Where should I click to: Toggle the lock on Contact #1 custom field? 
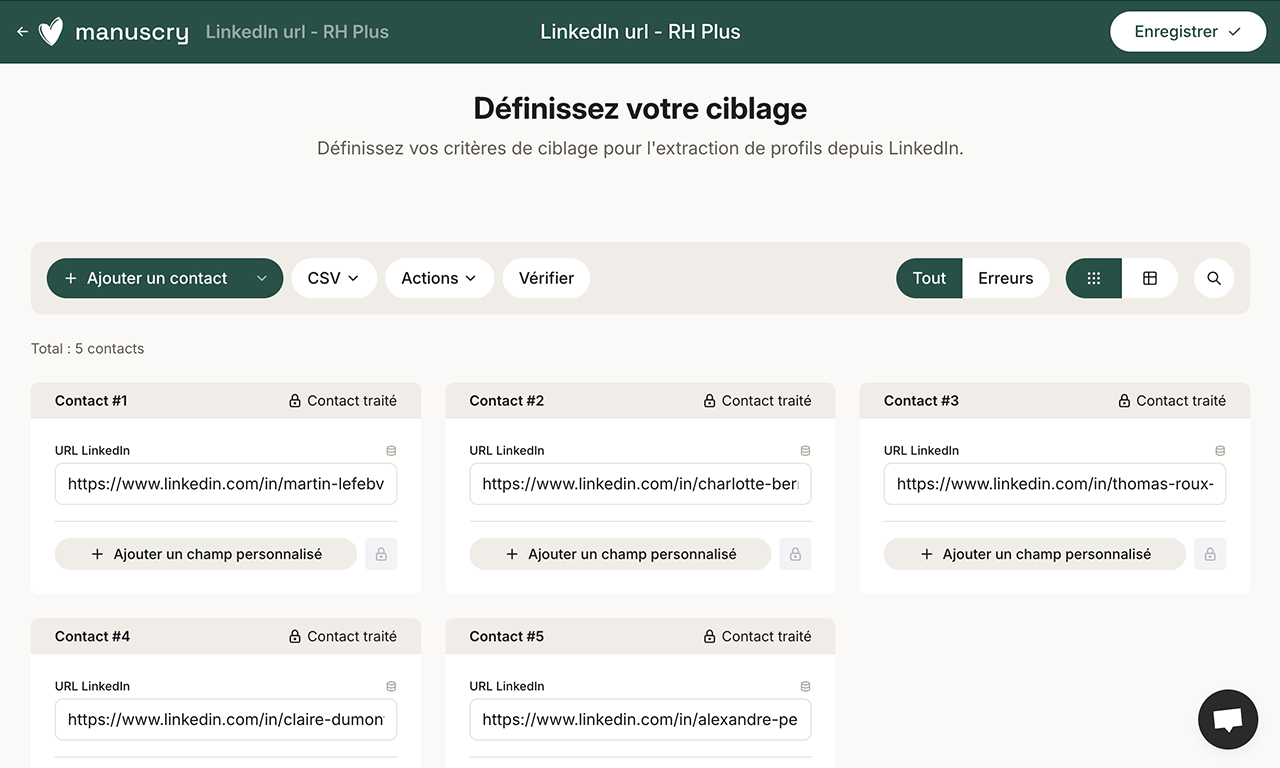(380, 554)
